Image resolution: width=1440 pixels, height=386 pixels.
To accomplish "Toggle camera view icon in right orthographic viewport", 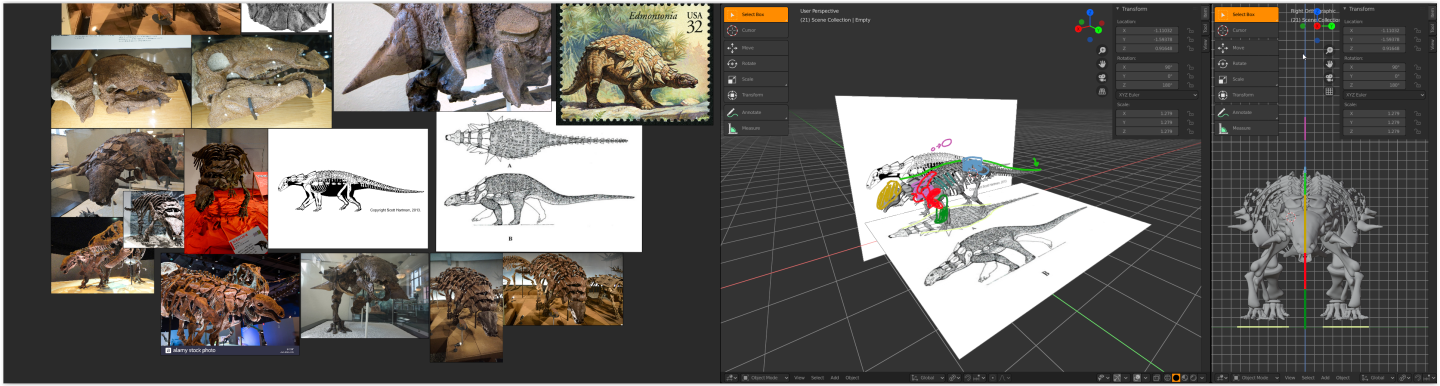I will click(x=1329, y=78).
